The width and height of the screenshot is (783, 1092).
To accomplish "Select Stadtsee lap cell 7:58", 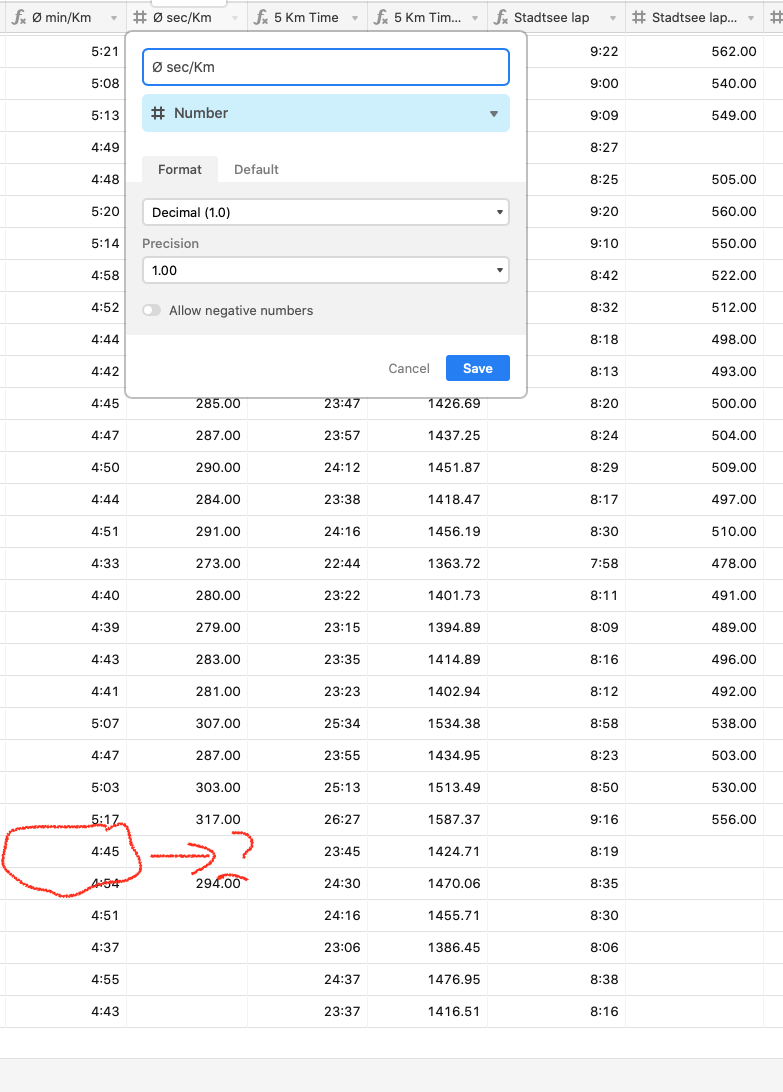I will click(557, 563).
